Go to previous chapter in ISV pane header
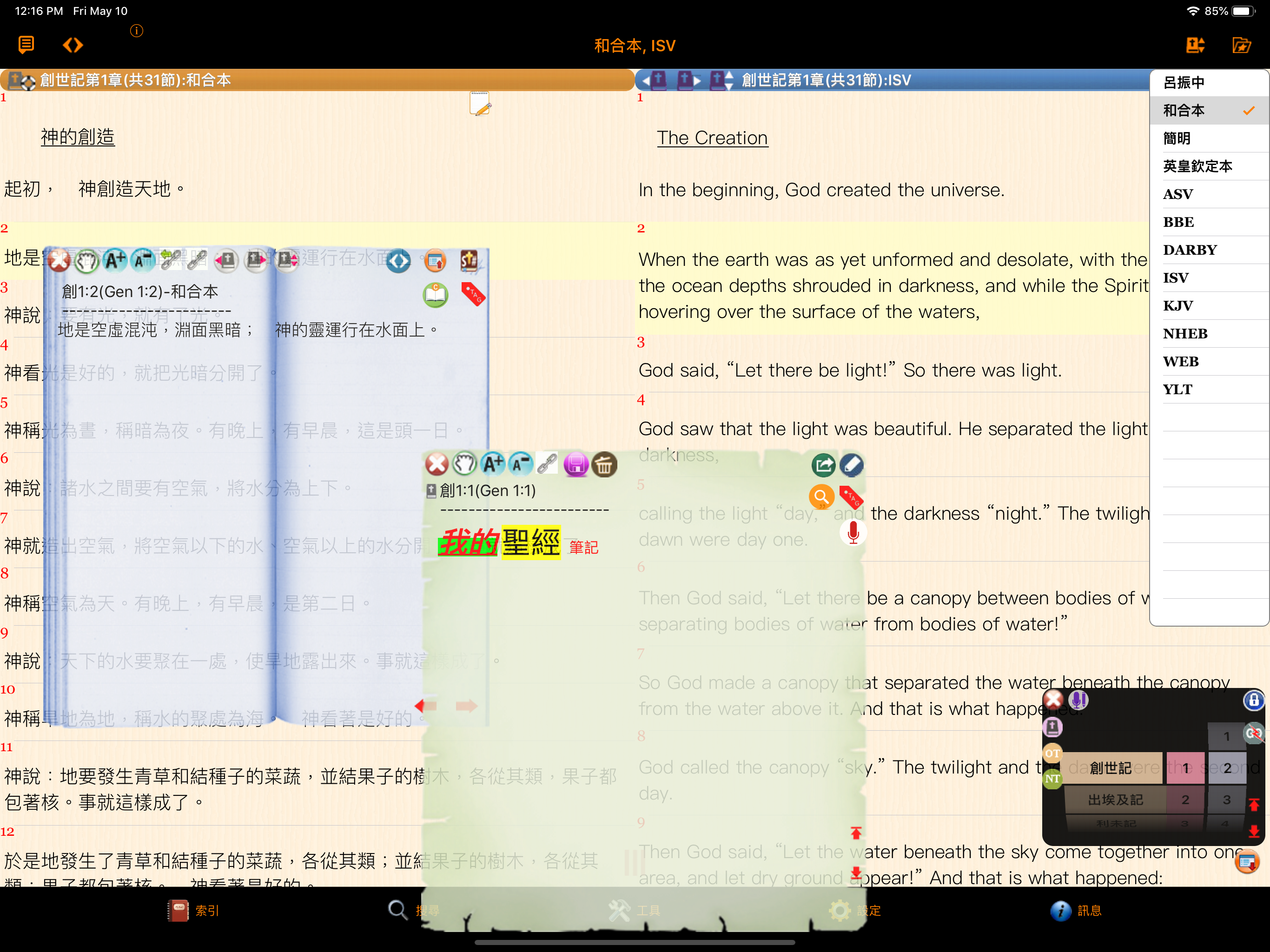1270x952 pixels. [655, 80]
